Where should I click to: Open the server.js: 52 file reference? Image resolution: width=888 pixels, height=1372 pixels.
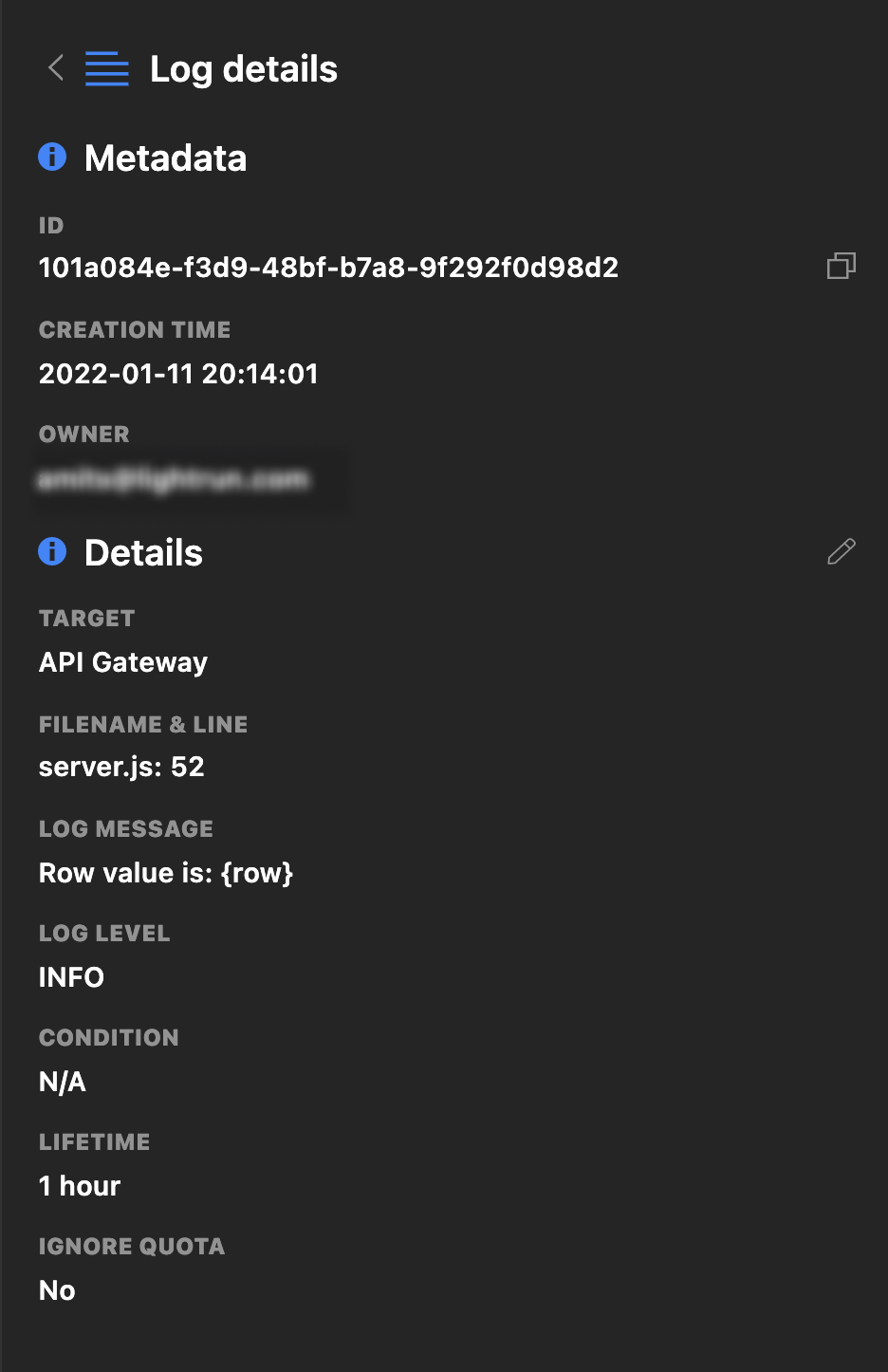121,767
